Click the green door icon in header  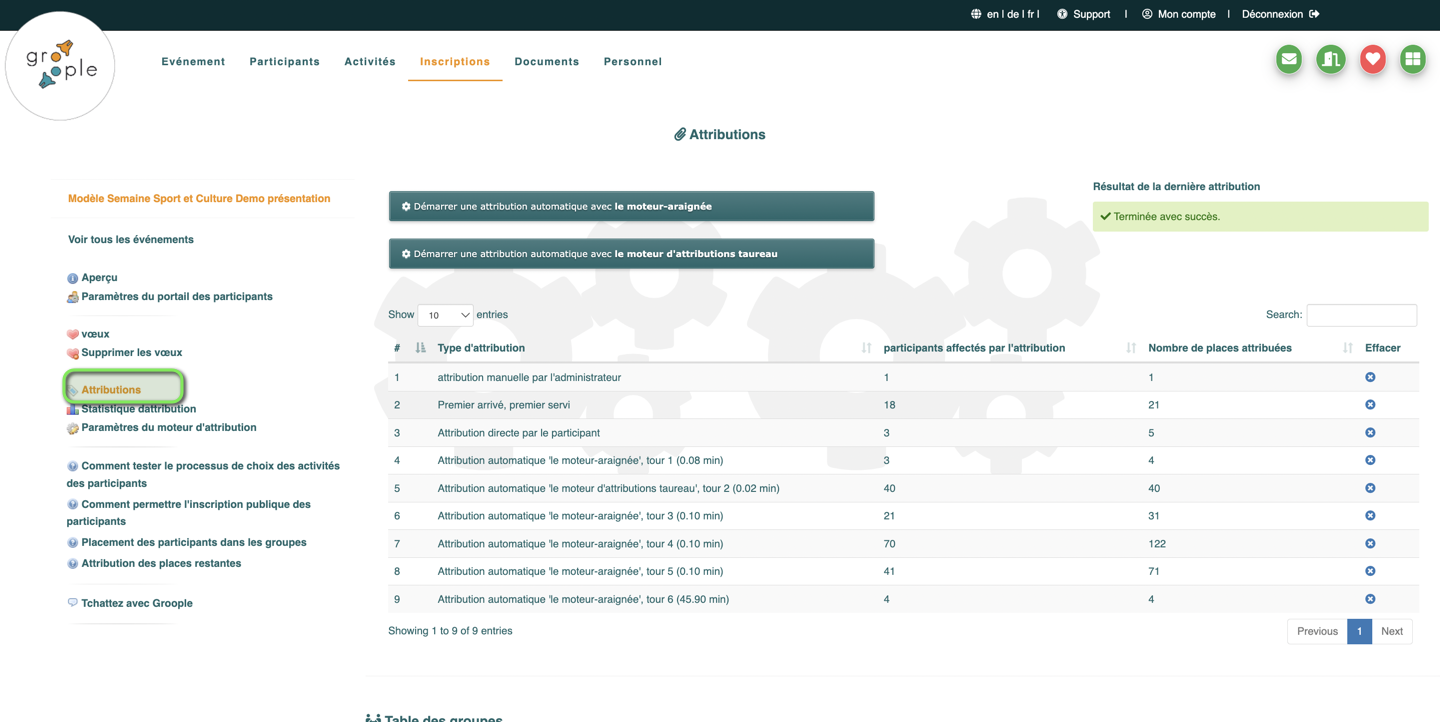pyautogui.click(x=1331, y=59)
